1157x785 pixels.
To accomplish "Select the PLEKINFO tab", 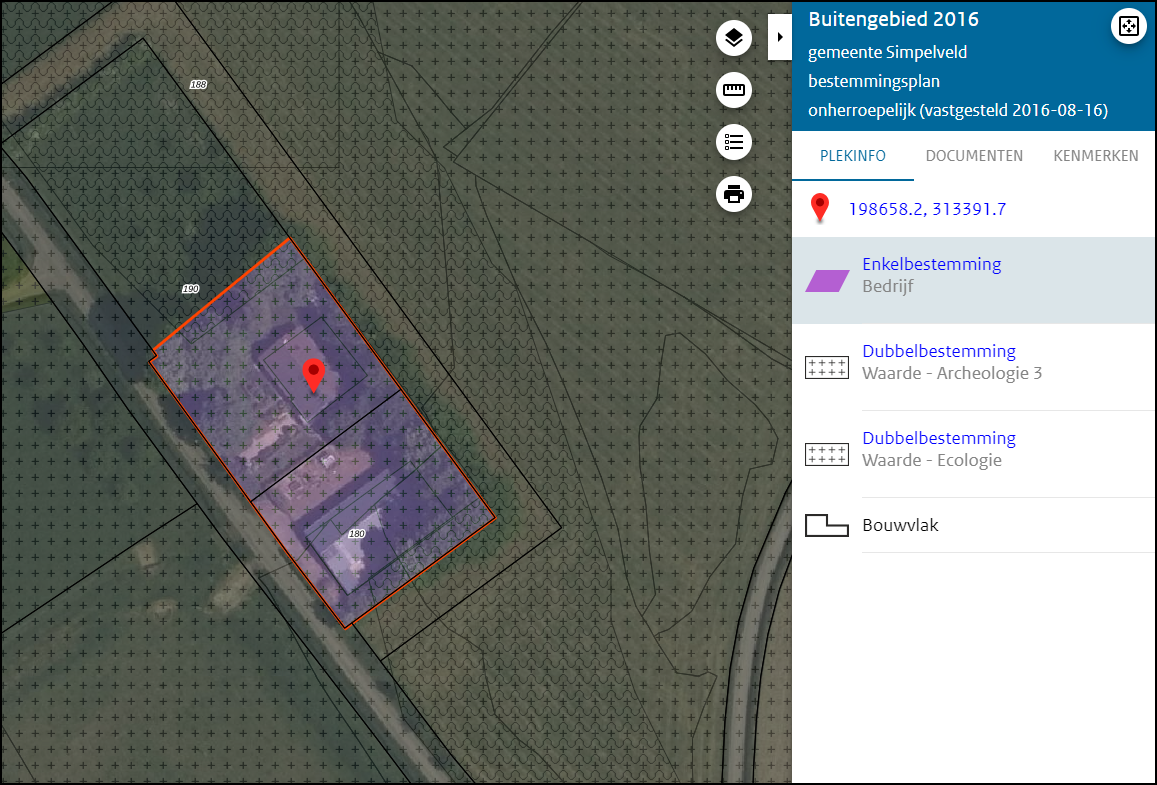I will click(x=852, y=156).
